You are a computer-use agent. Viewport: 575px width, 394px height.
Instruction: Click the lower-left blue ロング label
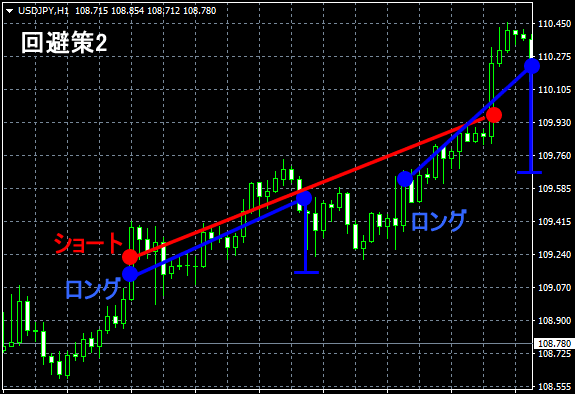point(93,288)
